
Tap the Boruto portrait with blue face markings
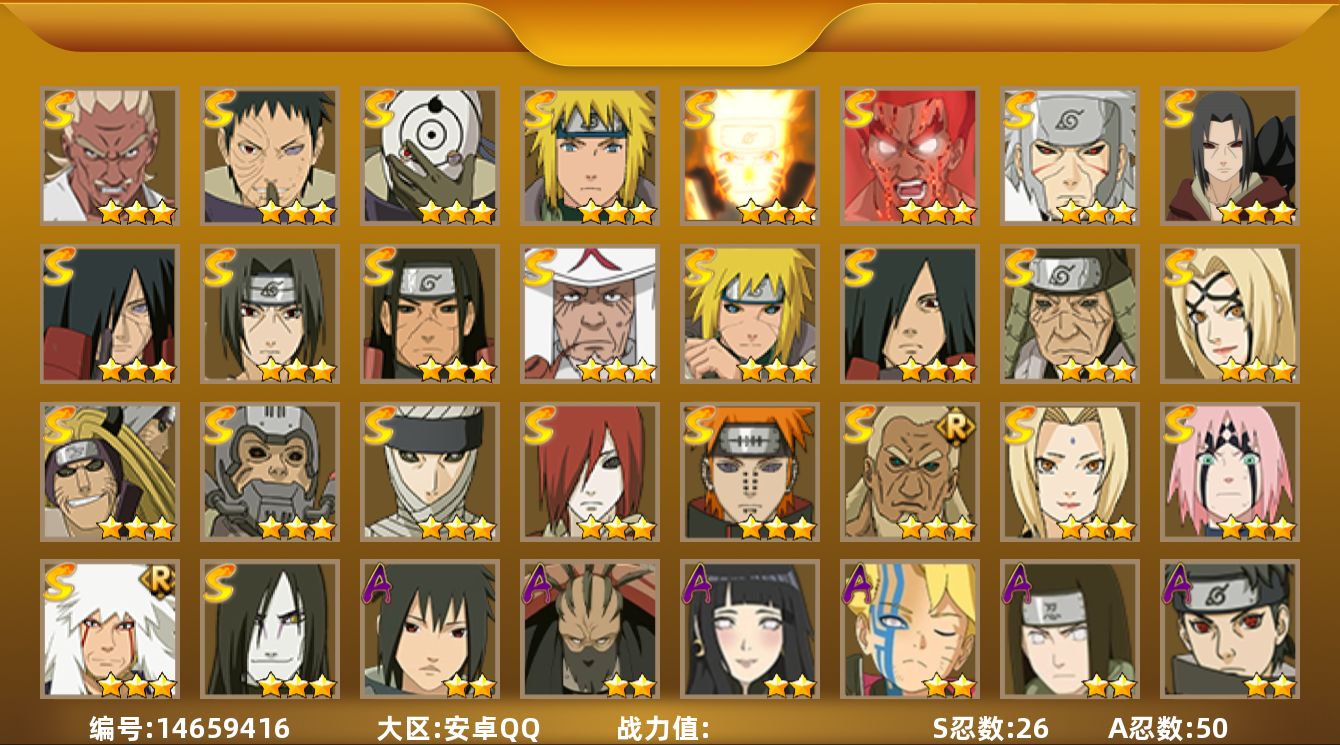pyautogui.click(x=910, y=629)
